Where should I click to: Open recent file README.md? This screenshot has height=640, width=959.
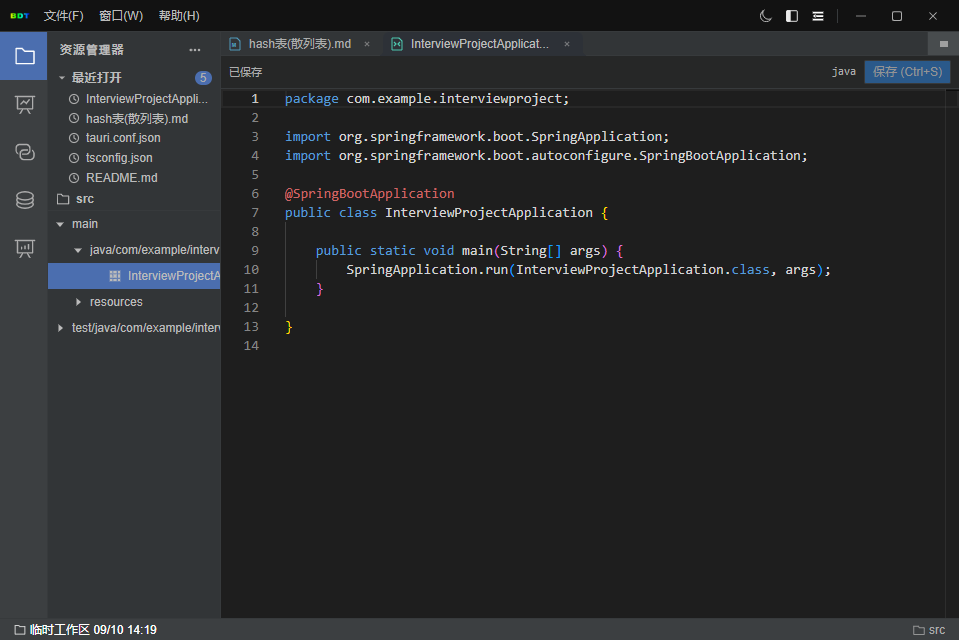coord(122,177)
